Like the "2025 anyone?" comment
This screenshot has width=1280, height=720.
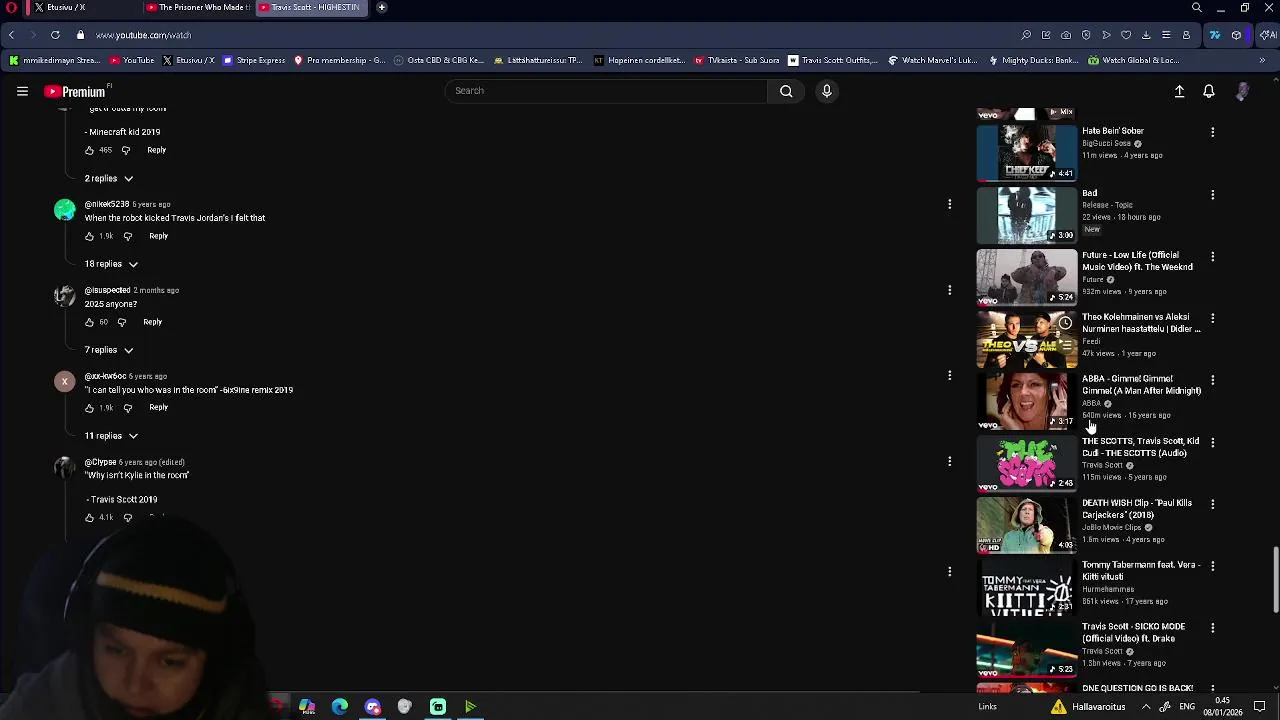[89, 322]
